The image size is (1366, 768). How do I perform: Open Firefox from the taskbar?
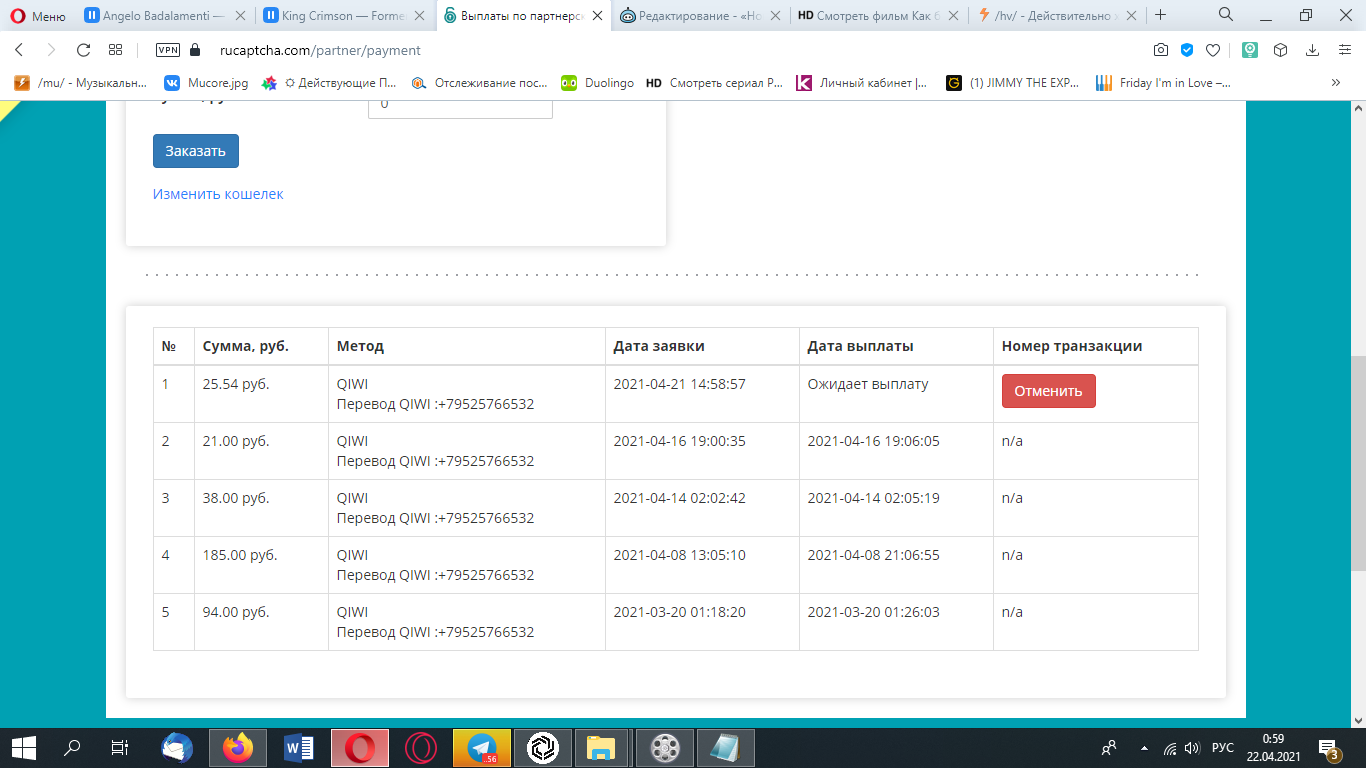pos(238,747)
